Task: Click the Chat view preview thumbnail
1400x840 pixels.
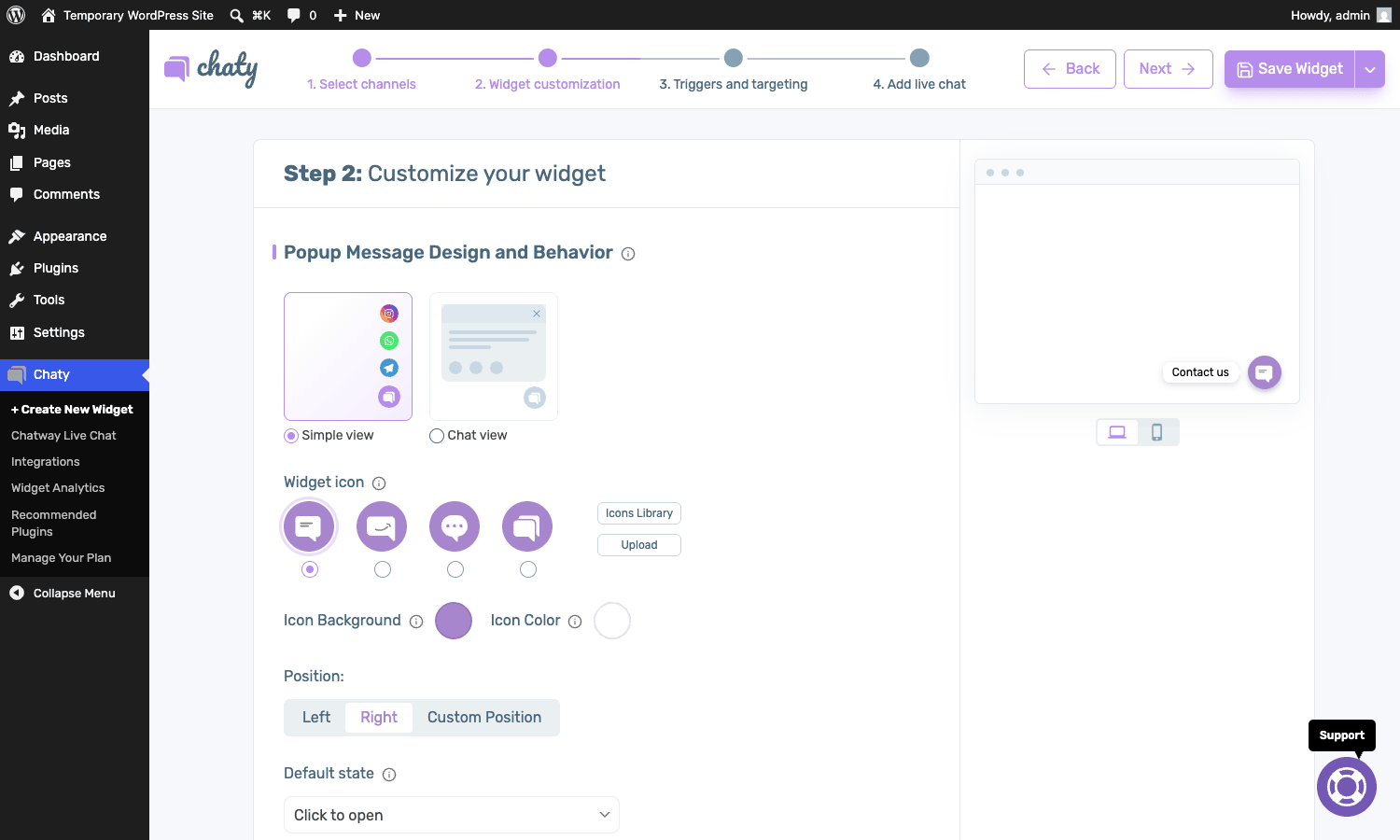Action: (494, 357)
